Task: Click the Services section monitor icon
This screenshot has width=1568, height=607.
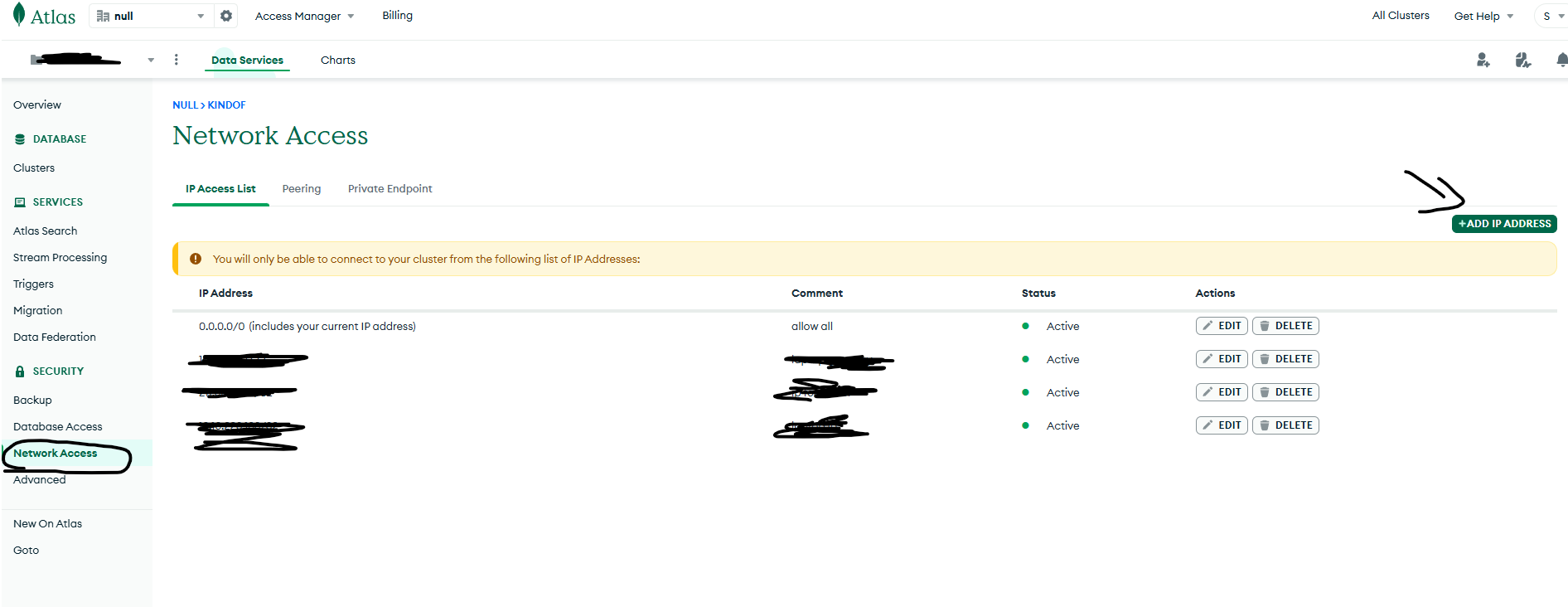Action: [20, 202]
